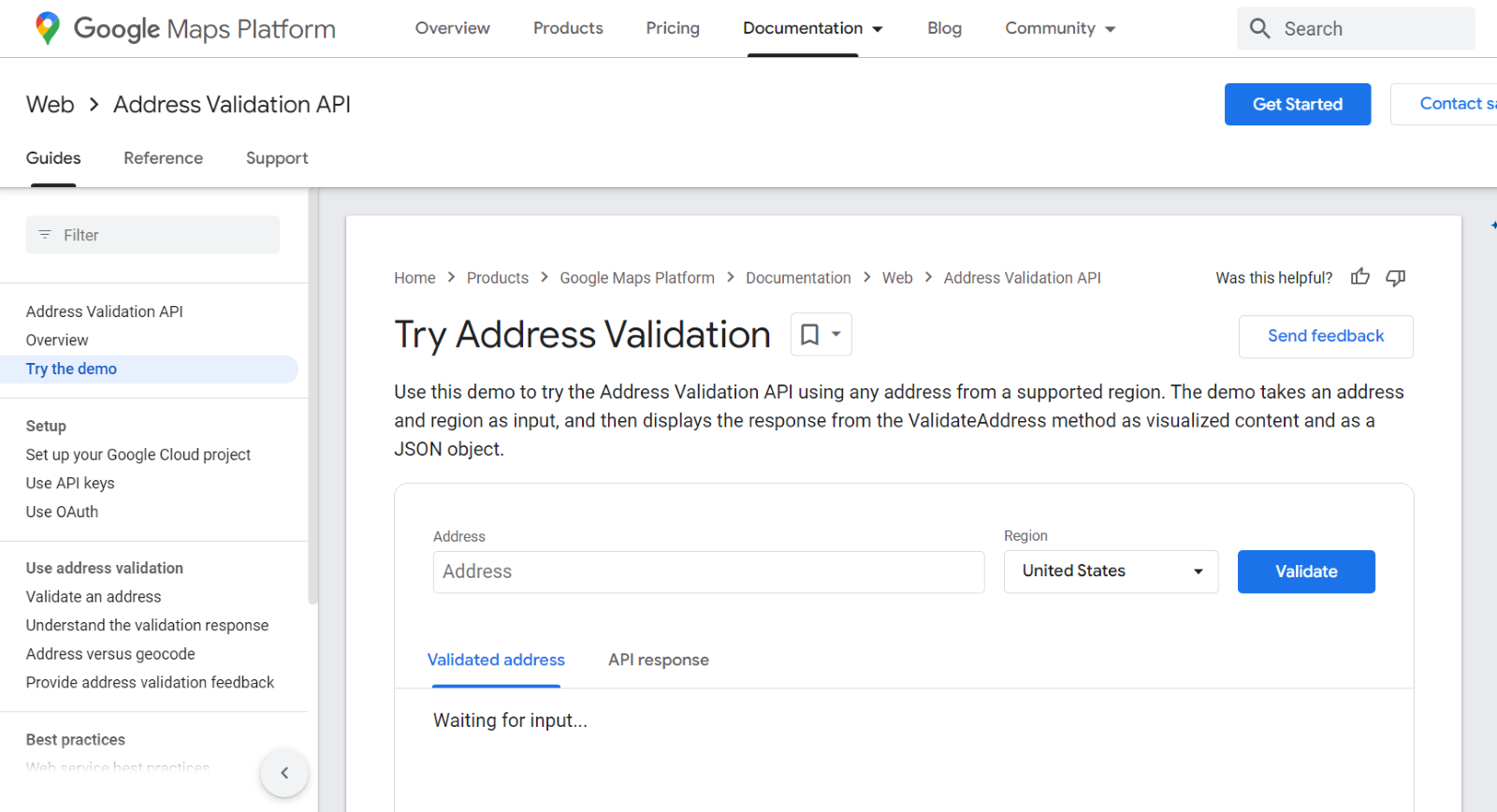Open the Products nav item
Image resolution: width=1497 pixels, height=812 pixels.
click(568, 28)
